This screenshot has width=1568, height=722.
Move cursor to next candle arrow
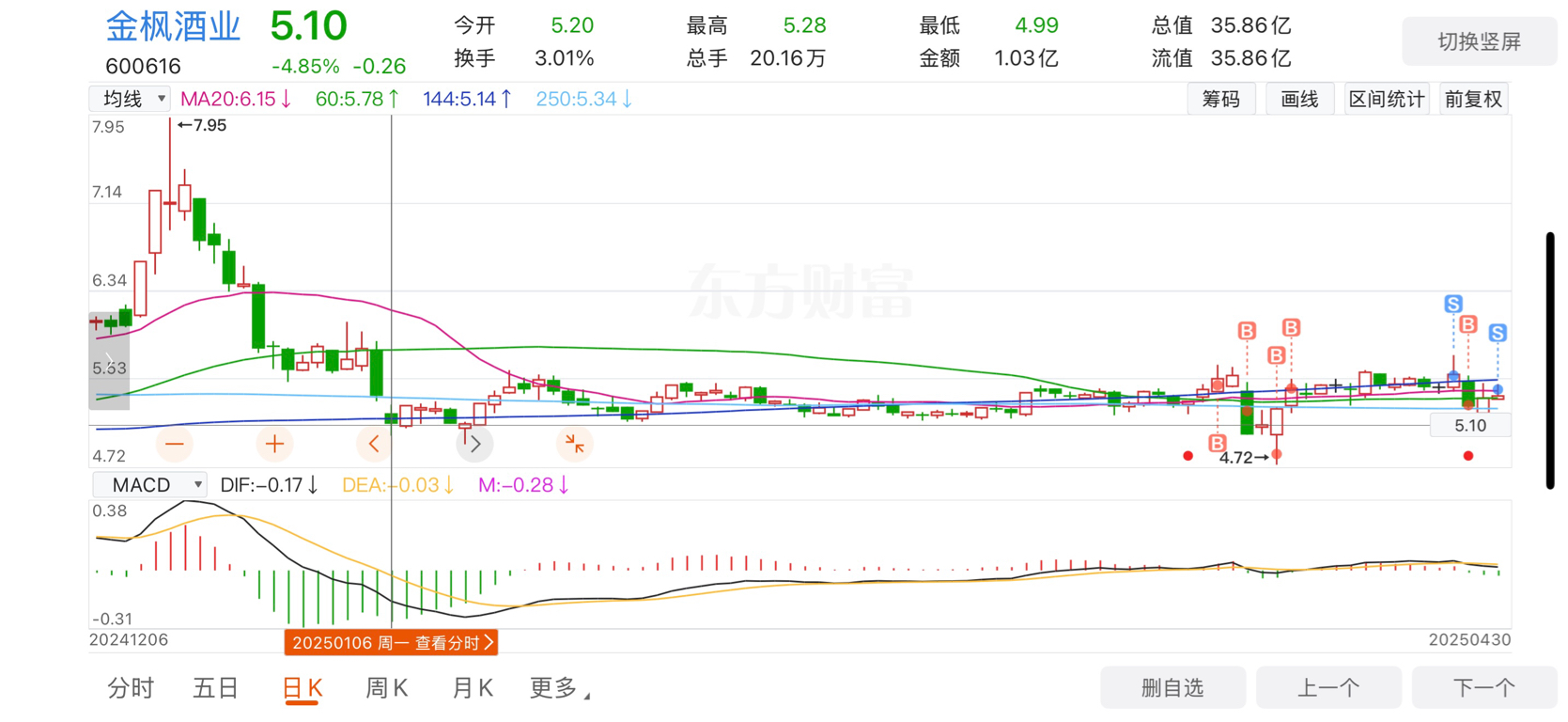tap(474, 444)
